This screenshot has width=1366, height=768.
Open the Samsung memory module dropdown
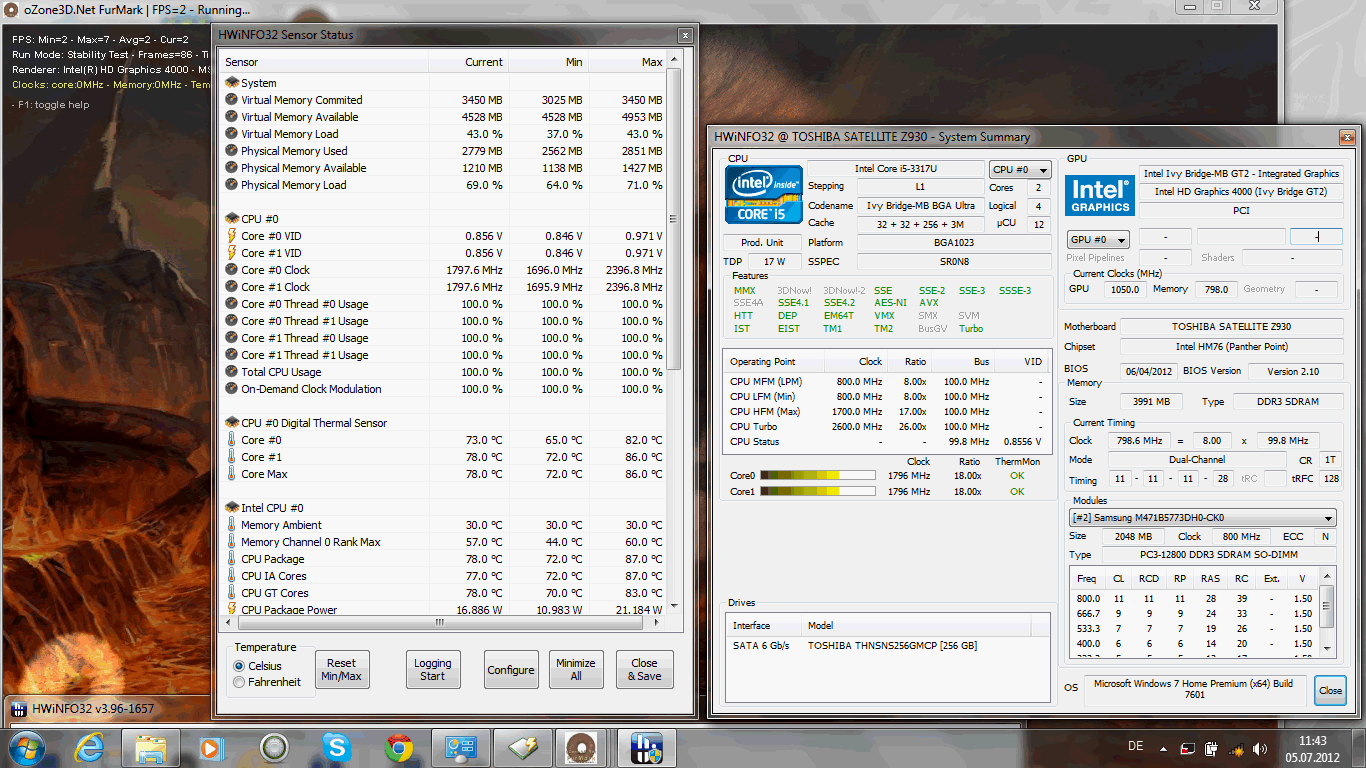point(1202,518)
